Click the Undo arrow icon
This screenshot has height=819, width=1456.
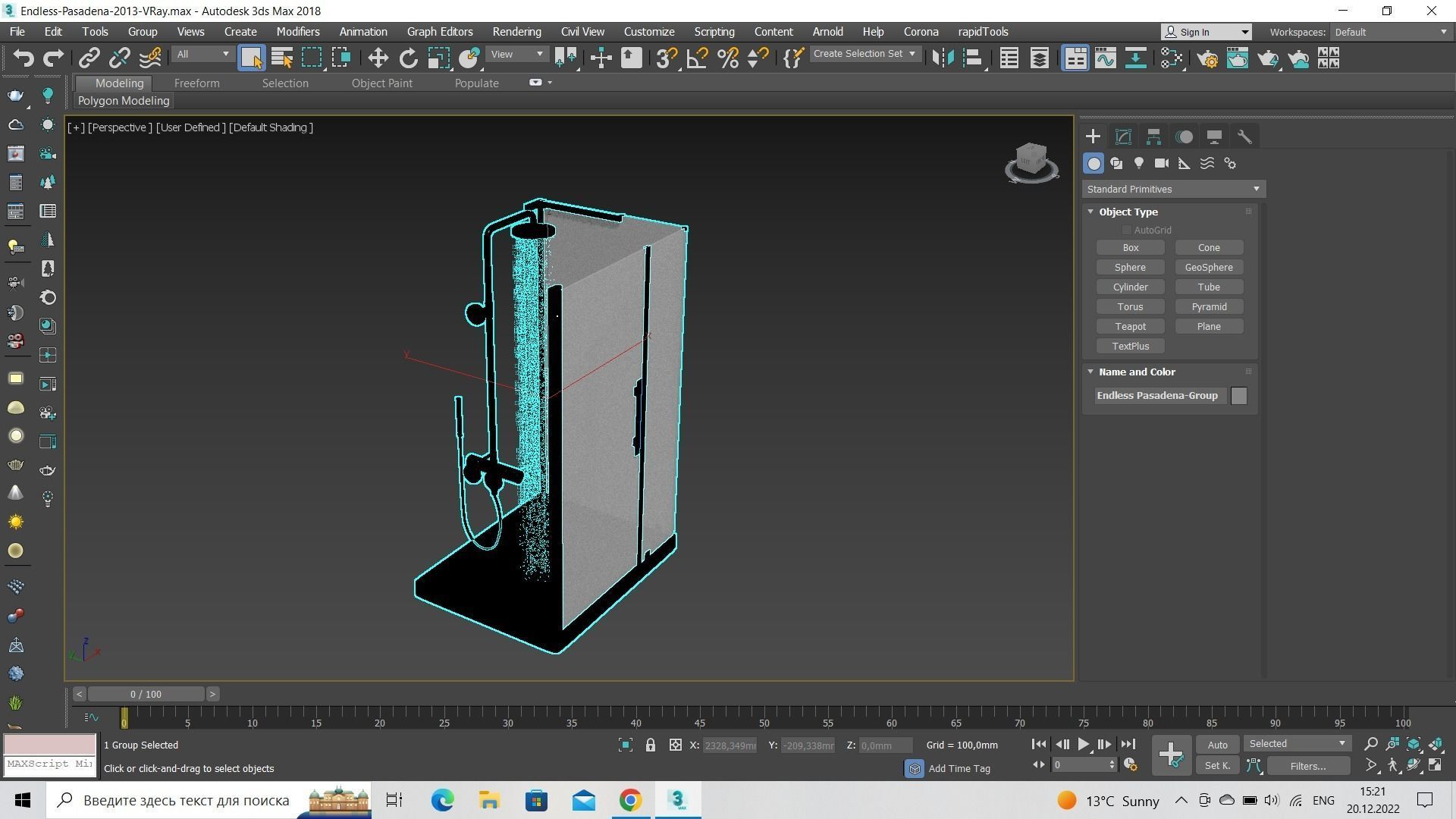point(23,58)
